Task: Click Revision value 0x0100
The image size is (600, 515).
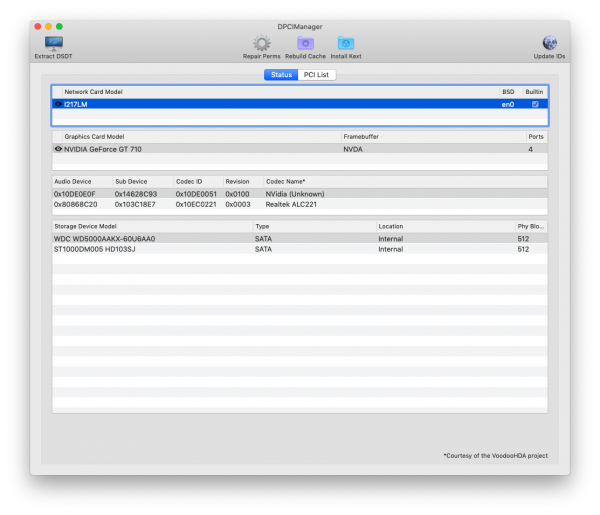Action: tap(237, 194)
